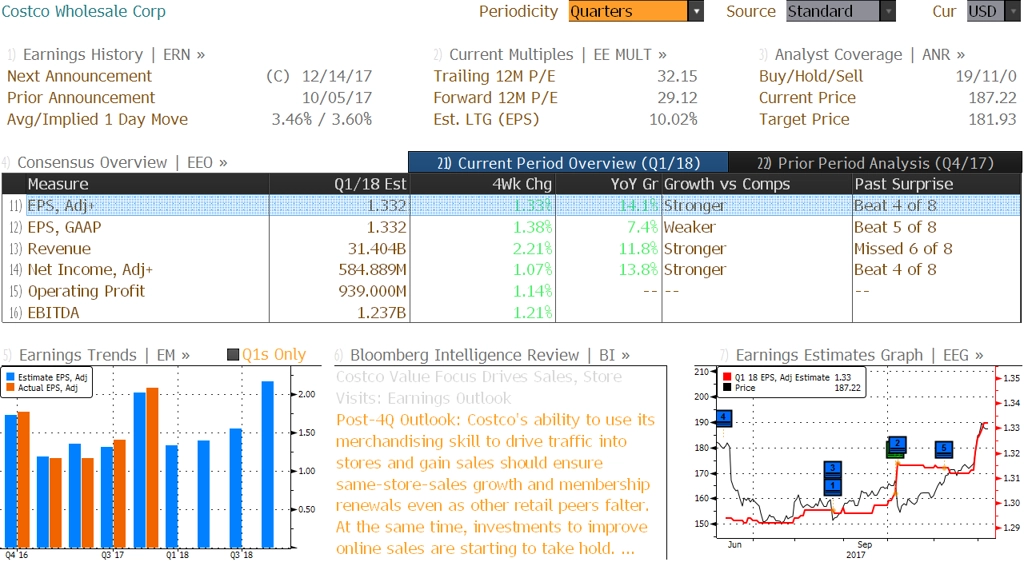
Task: Select the Operating Profit measure row
Action: pos(511,291)
